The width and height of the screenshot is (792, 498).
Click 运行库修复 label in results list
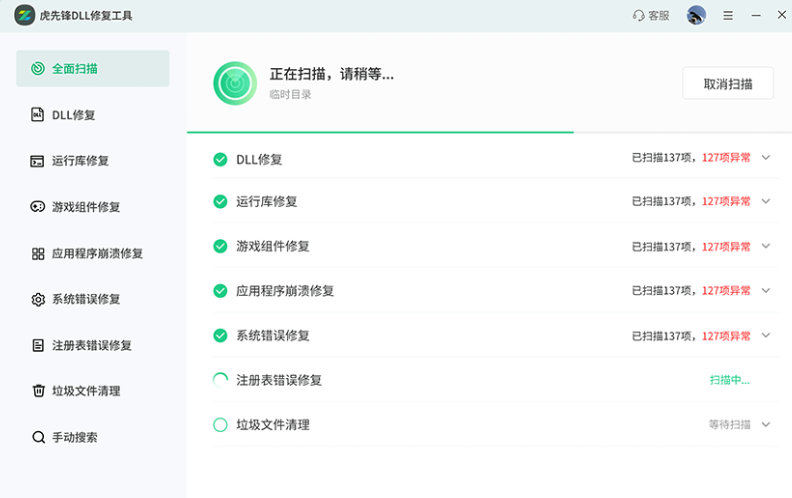tap(267, 202)
